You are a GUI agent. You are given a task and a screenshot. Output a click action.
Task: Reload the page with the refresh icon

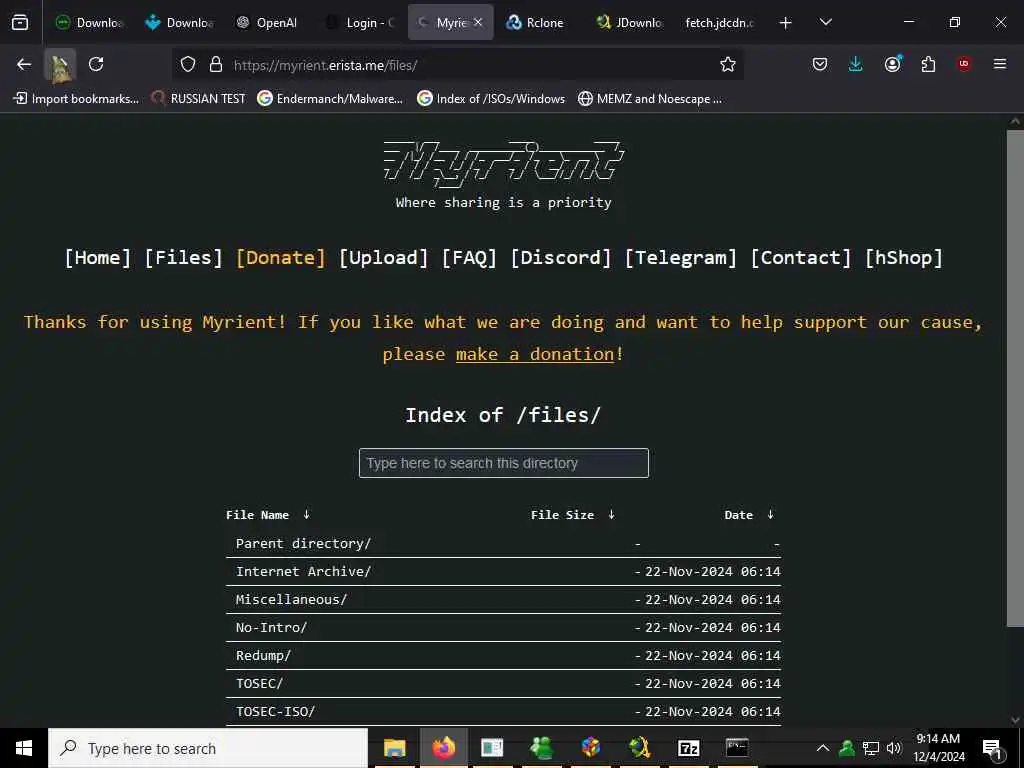(x=96, y=64)
